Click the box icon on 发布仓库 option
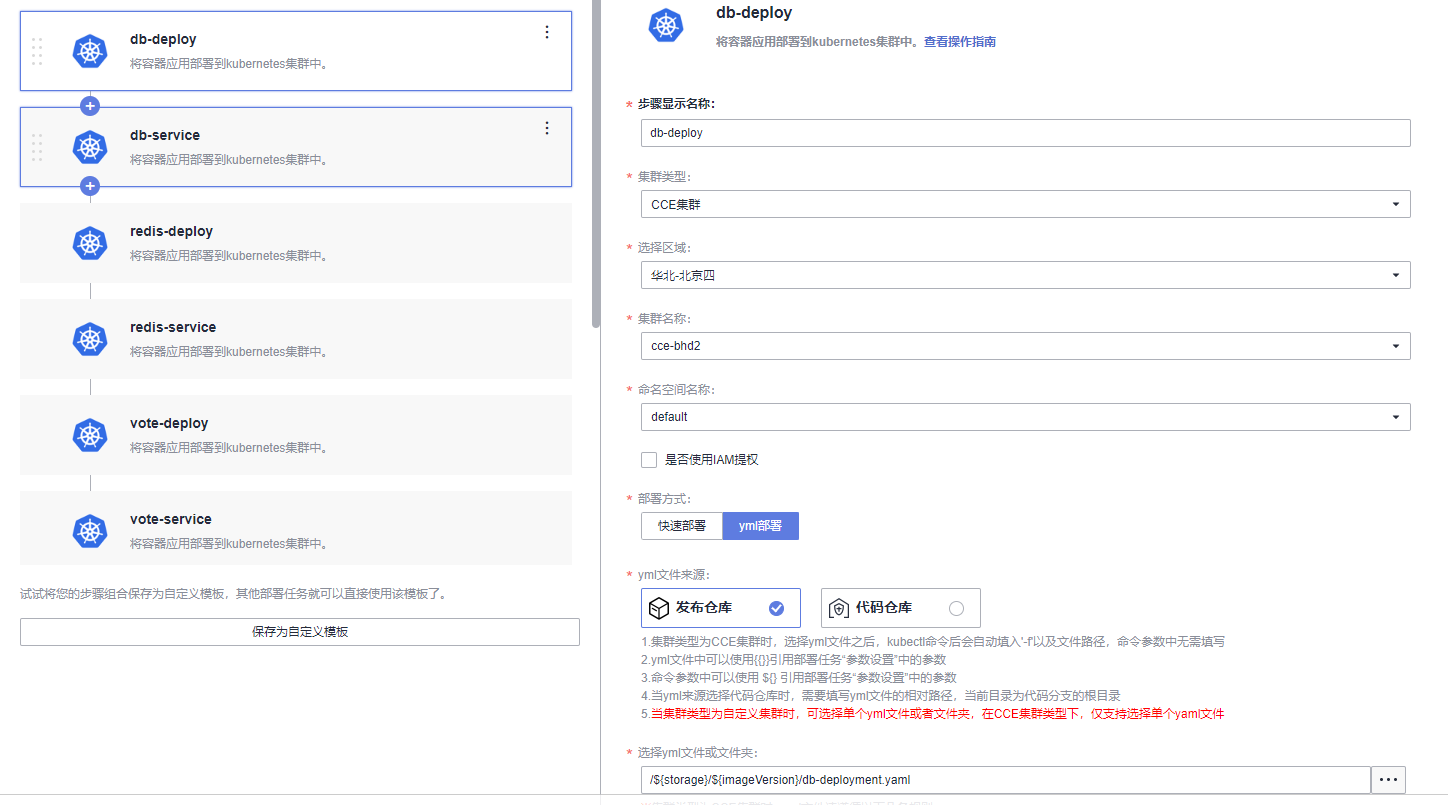 (658, 608)
